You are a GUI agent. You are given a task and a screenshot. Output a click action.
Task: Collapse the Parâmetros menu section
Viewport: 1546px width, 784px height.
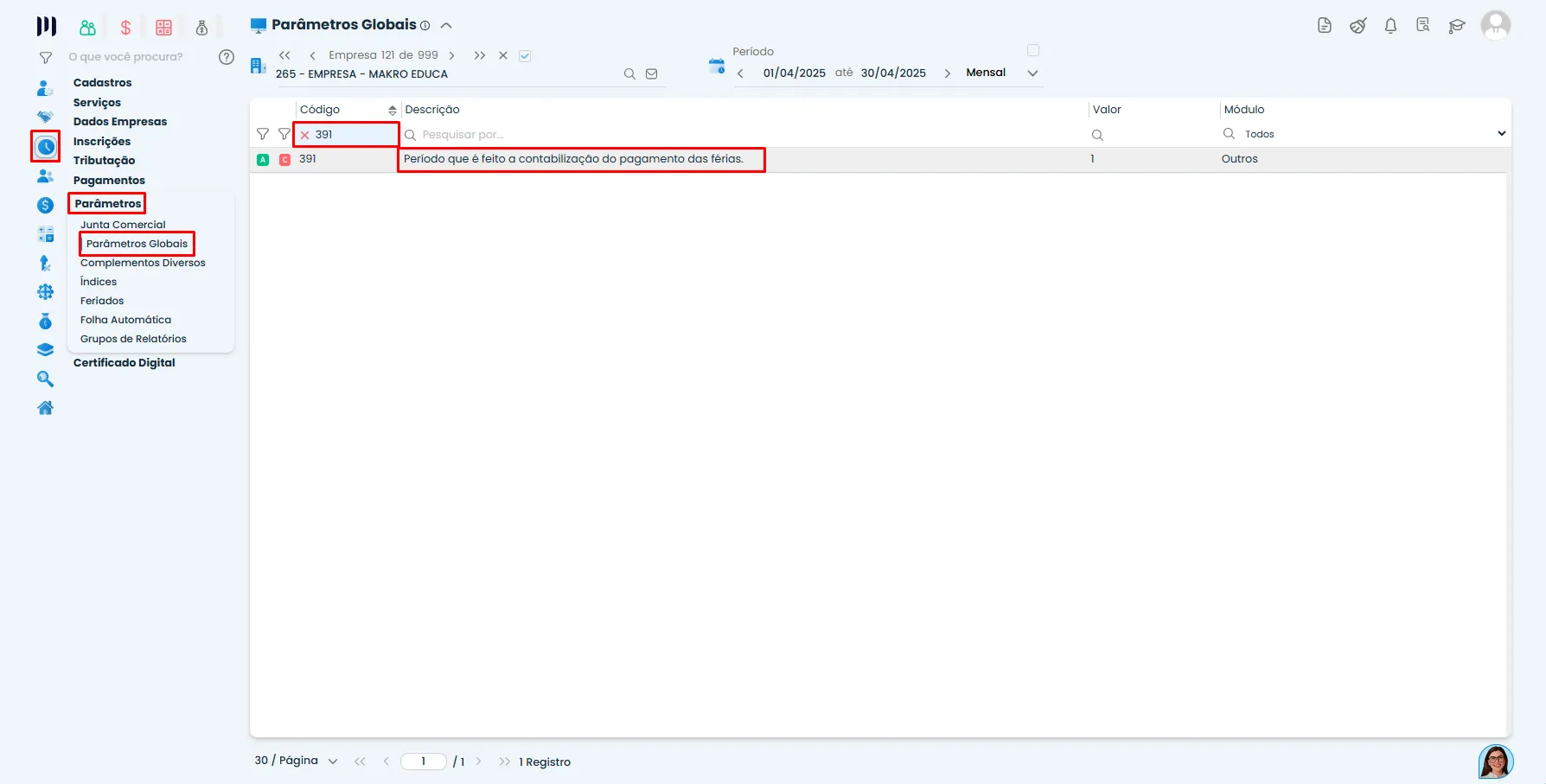(x=107, y=204)
